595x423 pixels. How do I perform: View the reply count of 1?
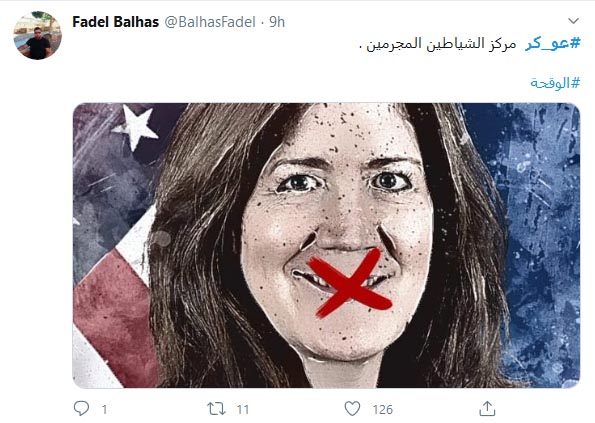pos(104,409)
